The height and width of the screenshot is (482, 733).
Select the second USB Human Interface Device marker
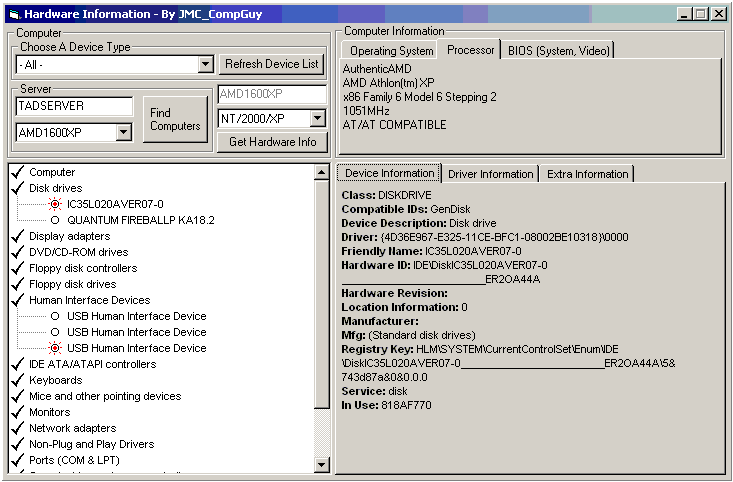click(55, 332)
